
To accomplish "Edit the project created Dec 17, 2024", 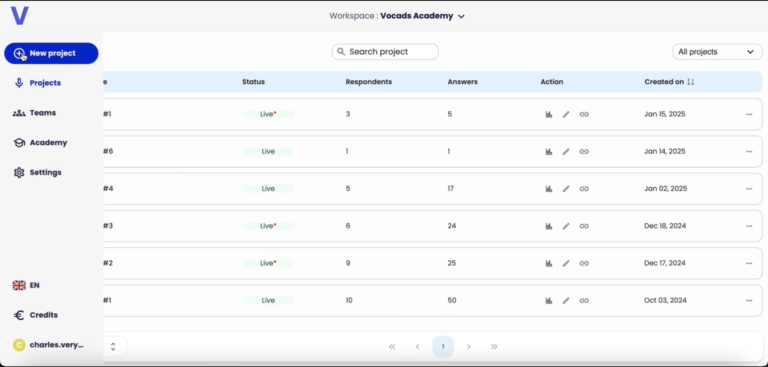I will [x=566, y=263].
